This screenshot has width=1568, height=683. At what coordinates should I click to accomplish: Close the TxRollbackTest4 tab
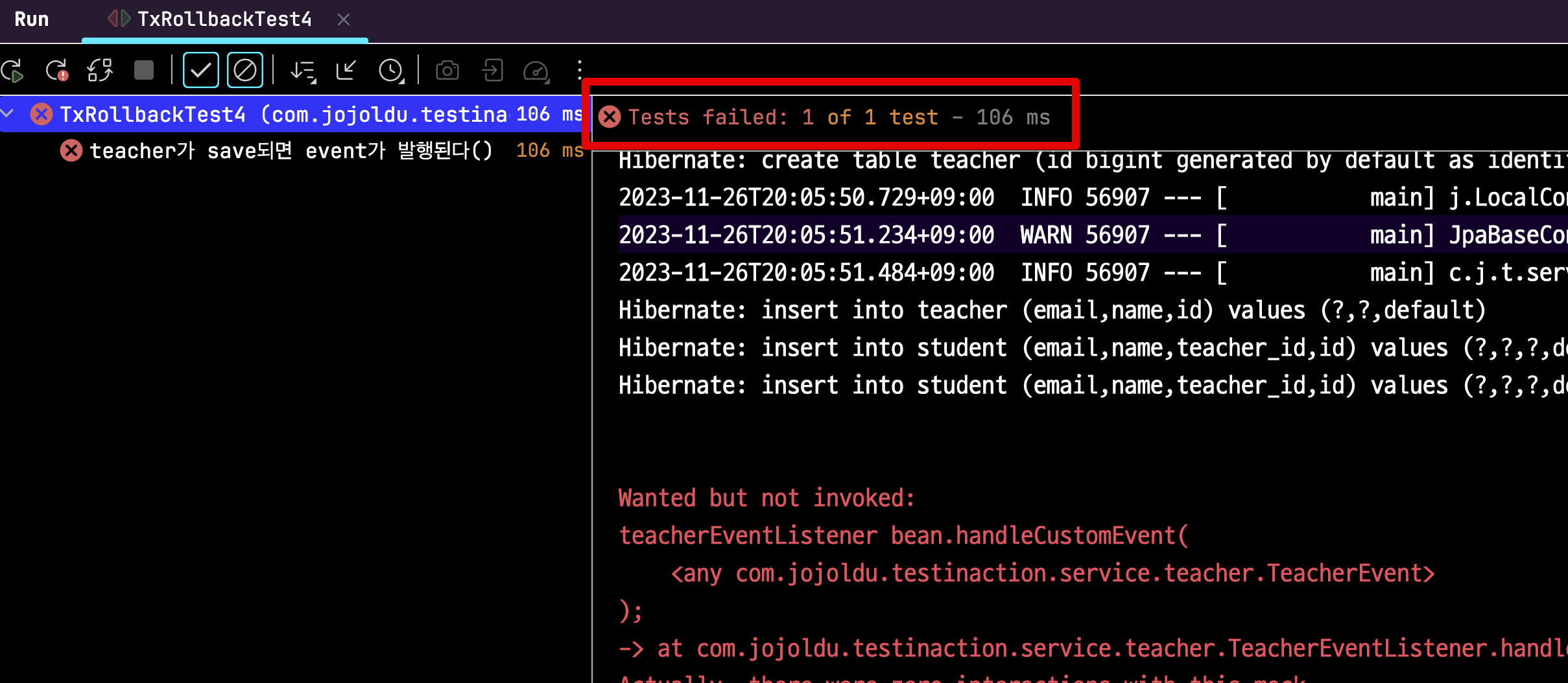[x=344, y=20]
